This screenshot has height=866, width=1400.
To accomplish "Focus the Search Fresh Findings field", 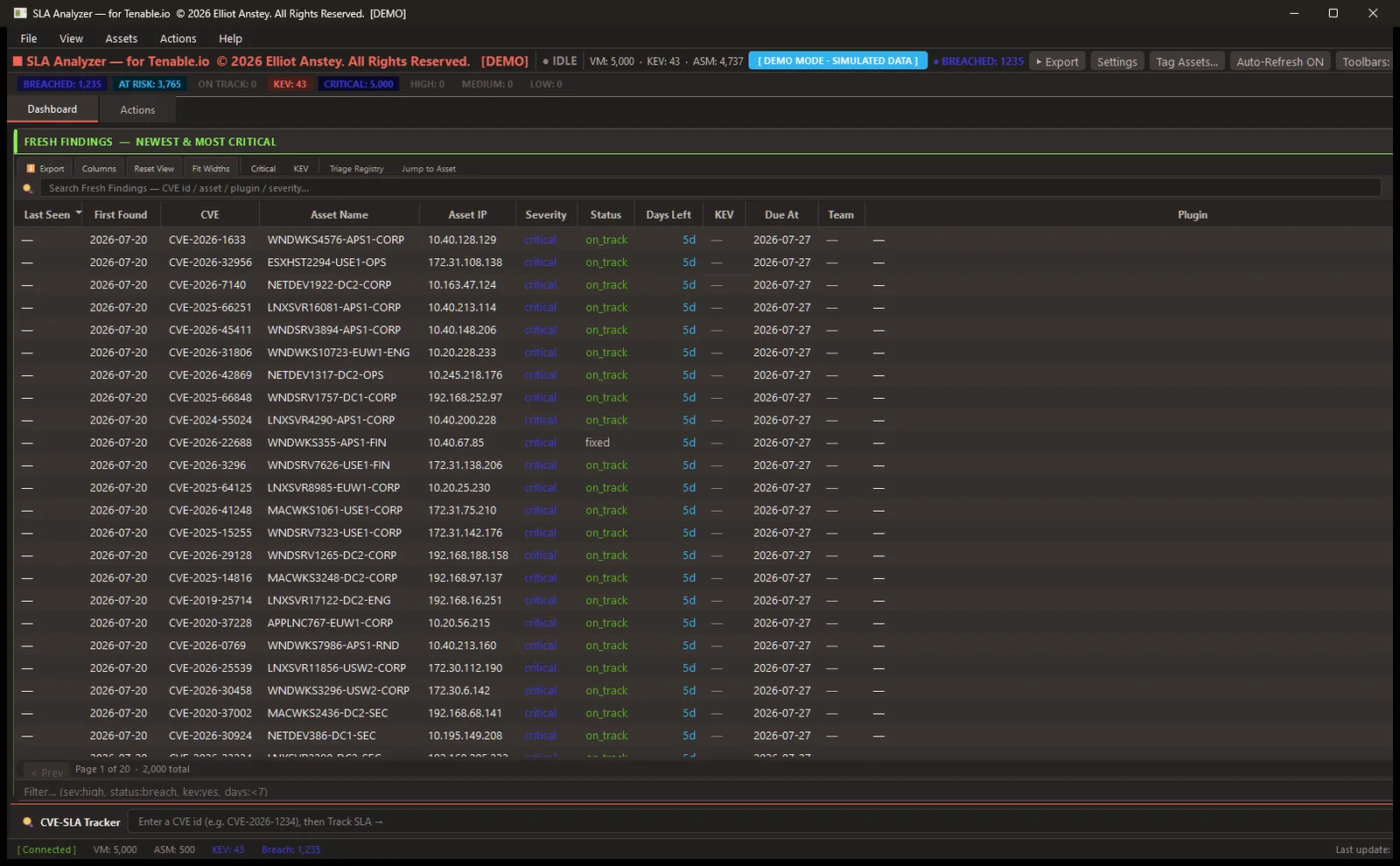I will [710, 188].
